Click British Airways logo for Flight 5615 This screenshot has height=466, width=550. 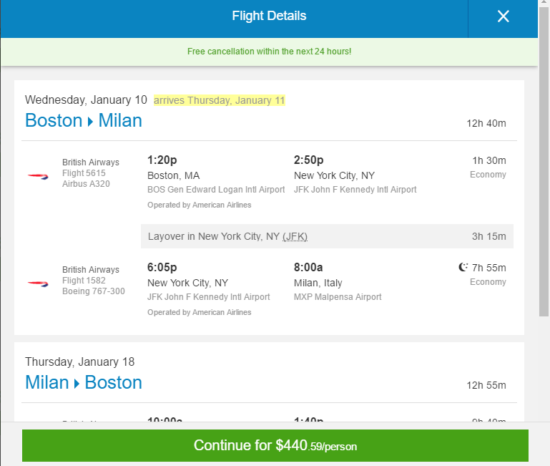(x=38, y=176)
